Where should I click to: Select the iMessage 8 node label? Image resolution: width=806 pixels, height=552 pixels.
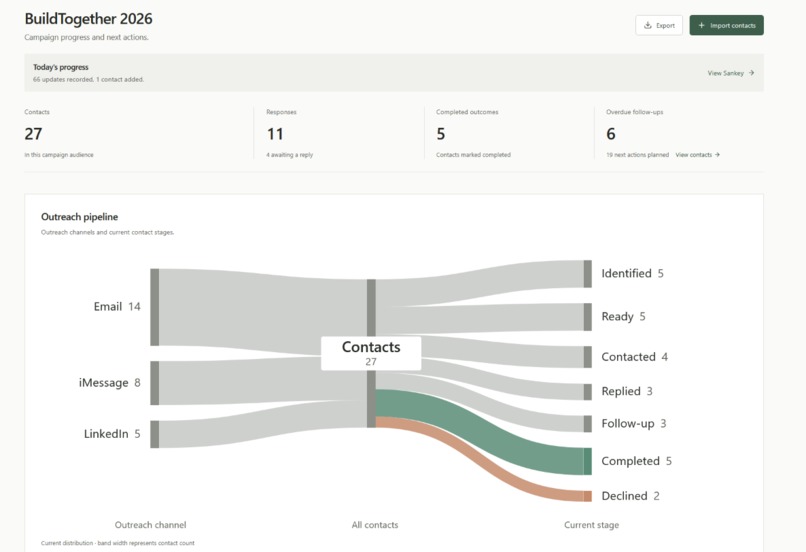point(109,383)
